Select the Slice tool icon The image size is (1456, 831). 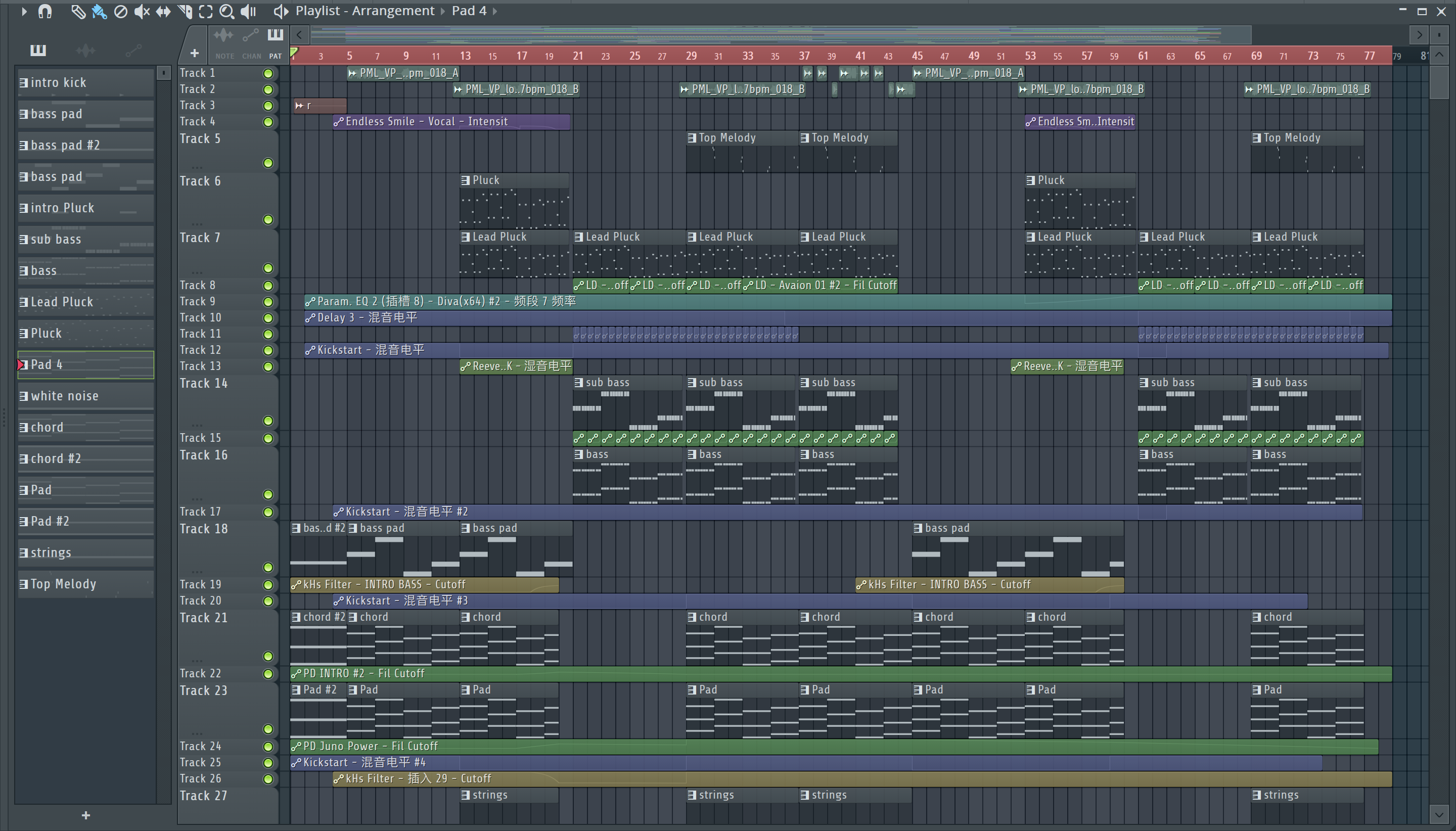pyautogui.click(x=185, y=12)
